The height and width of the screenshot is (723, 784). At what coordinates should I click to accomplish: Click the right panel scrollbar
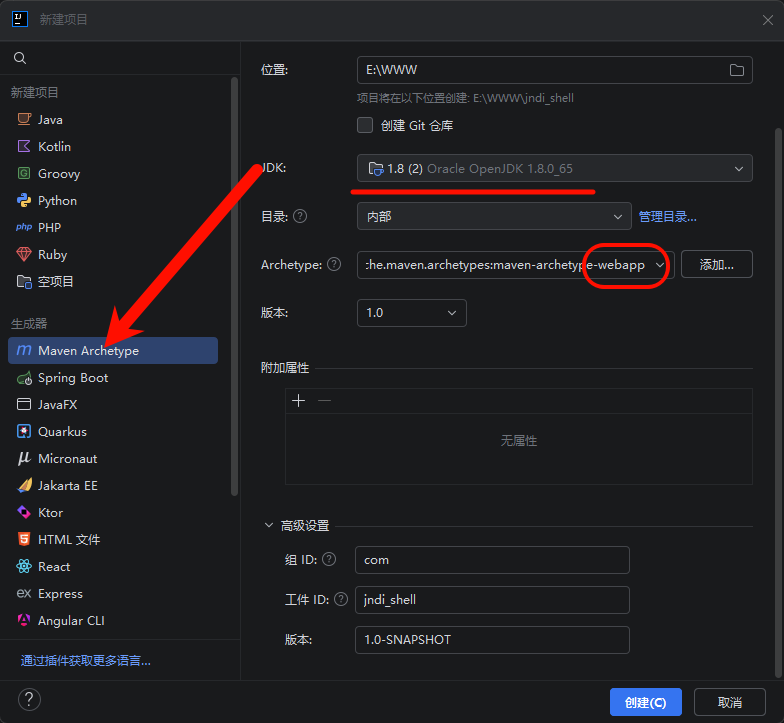click(x=778, y=403)
